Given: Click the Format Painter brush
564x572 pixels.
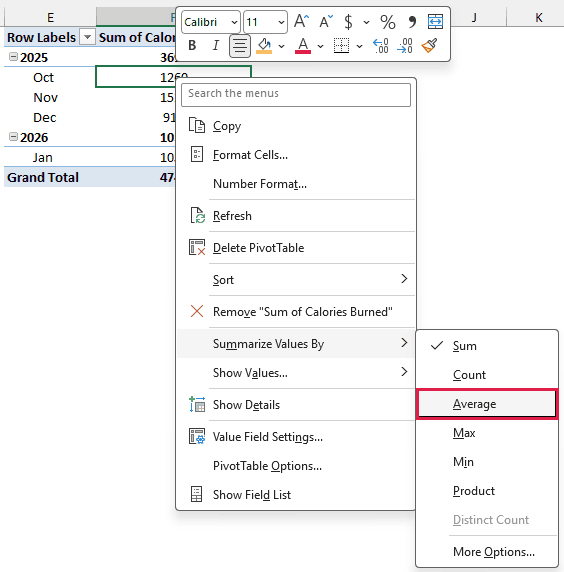Looking at the screenshot, I should 429,46.
